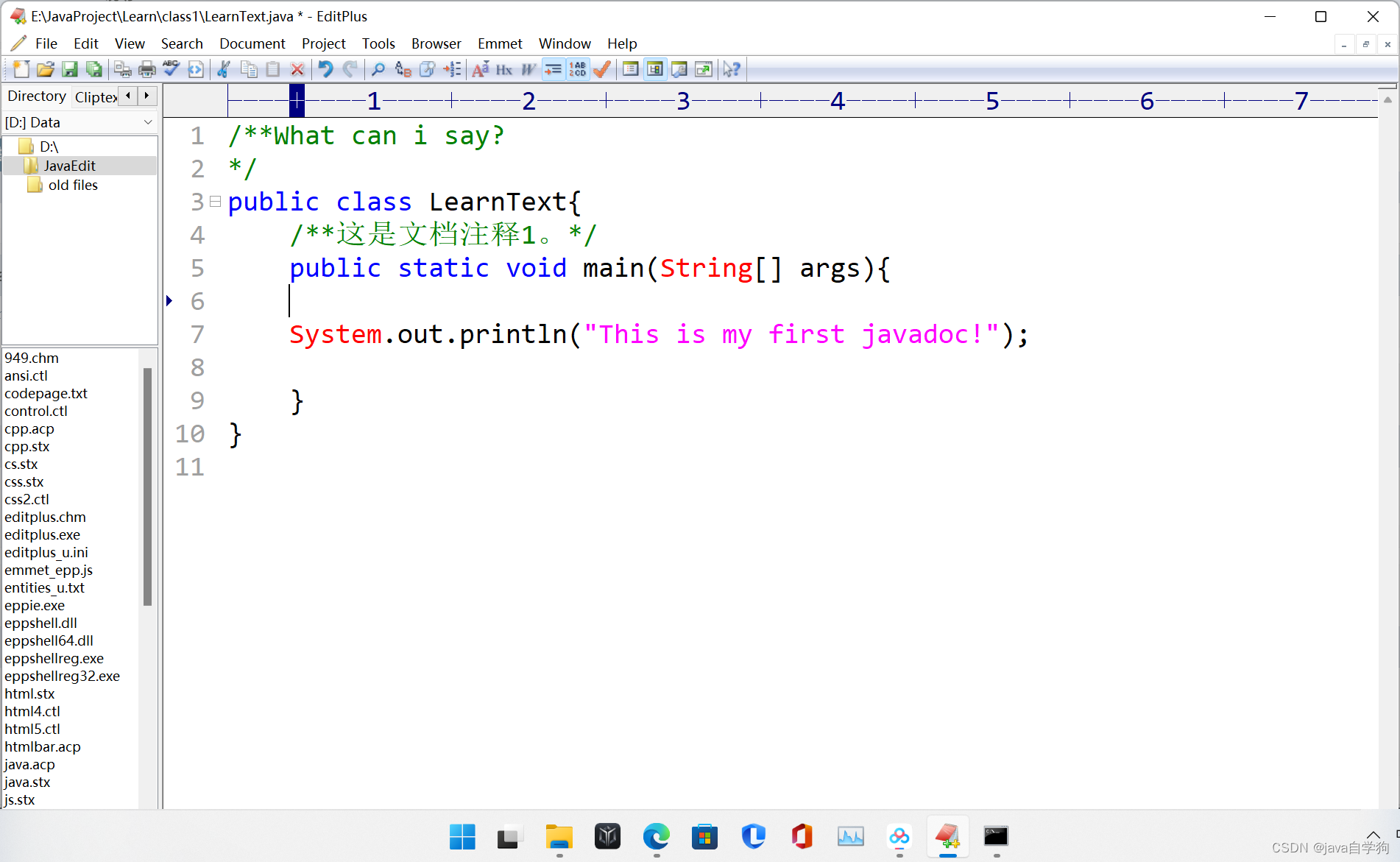Viewport: 1400px width, 862px height.
Task: Toggle Full screen mode icon
Action: (x=704, y=69)
